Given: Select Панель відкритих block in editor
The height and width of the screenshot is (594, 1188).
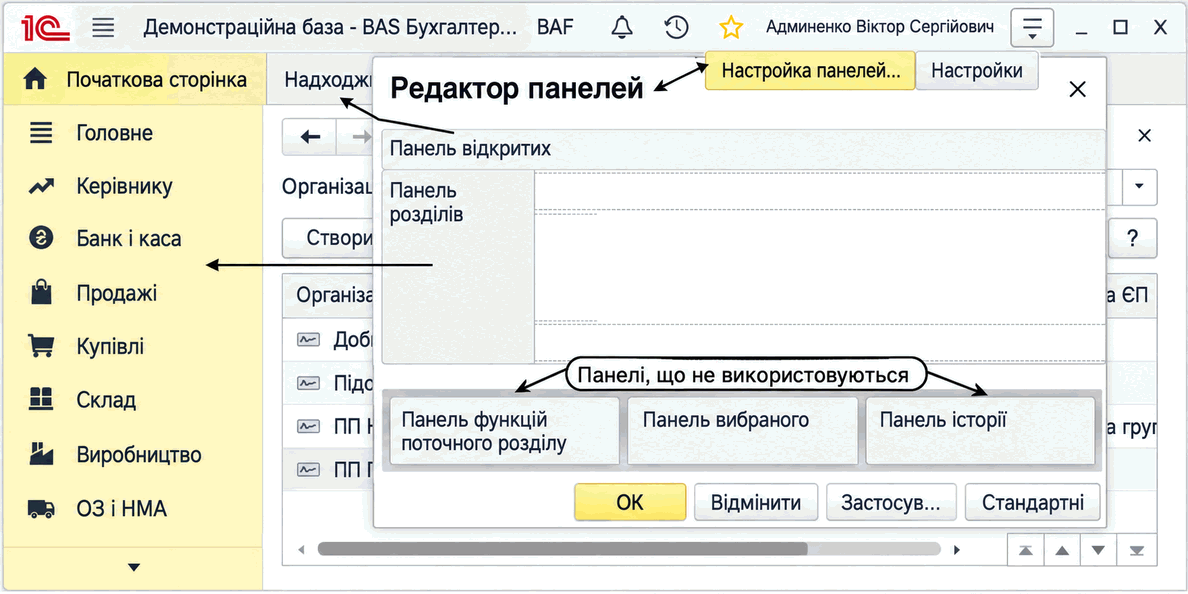Looking at the screenshot, I should click(x=744, y=149).
